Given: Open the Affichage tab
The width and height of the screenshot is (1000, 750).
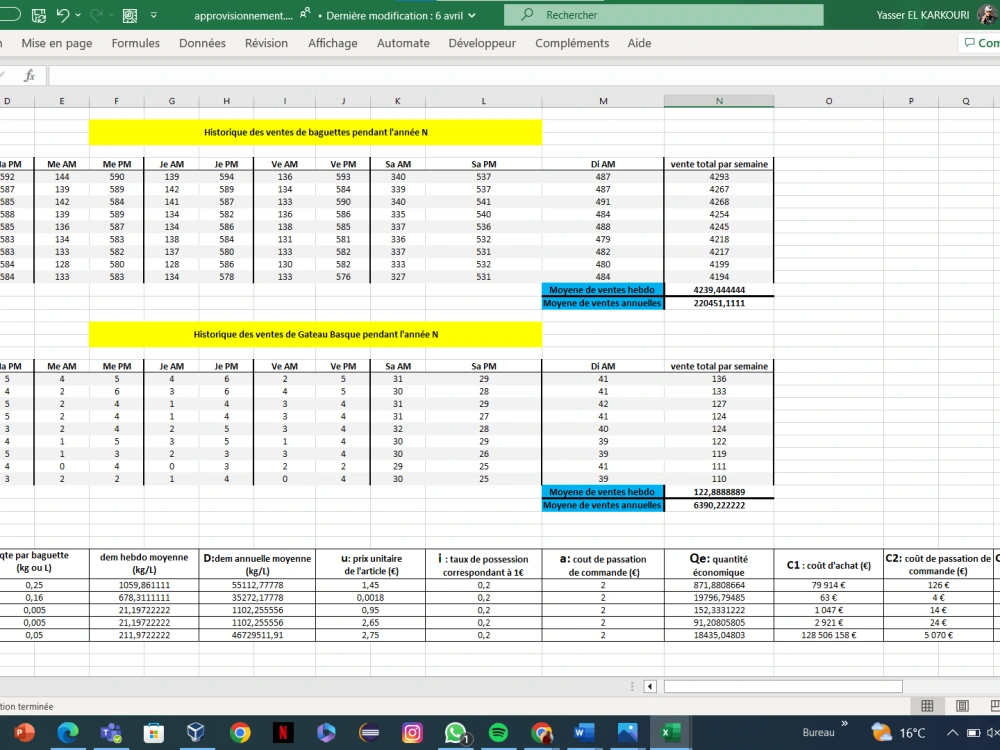Looking at the screenshot, I should tap(332, 43).
